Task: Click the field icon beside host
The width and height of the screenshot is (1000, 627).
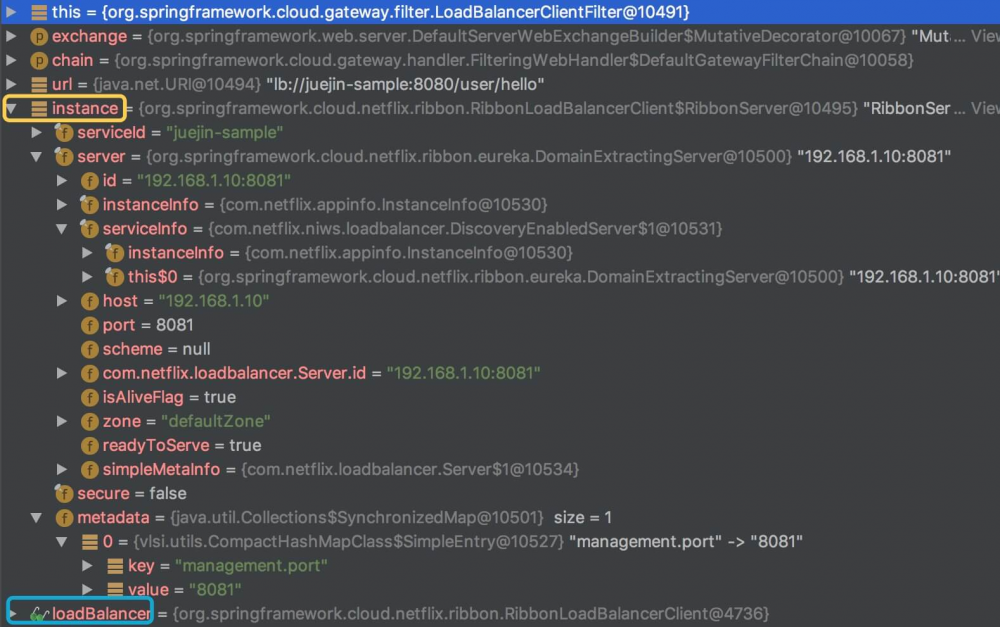Action: [89, 301]
